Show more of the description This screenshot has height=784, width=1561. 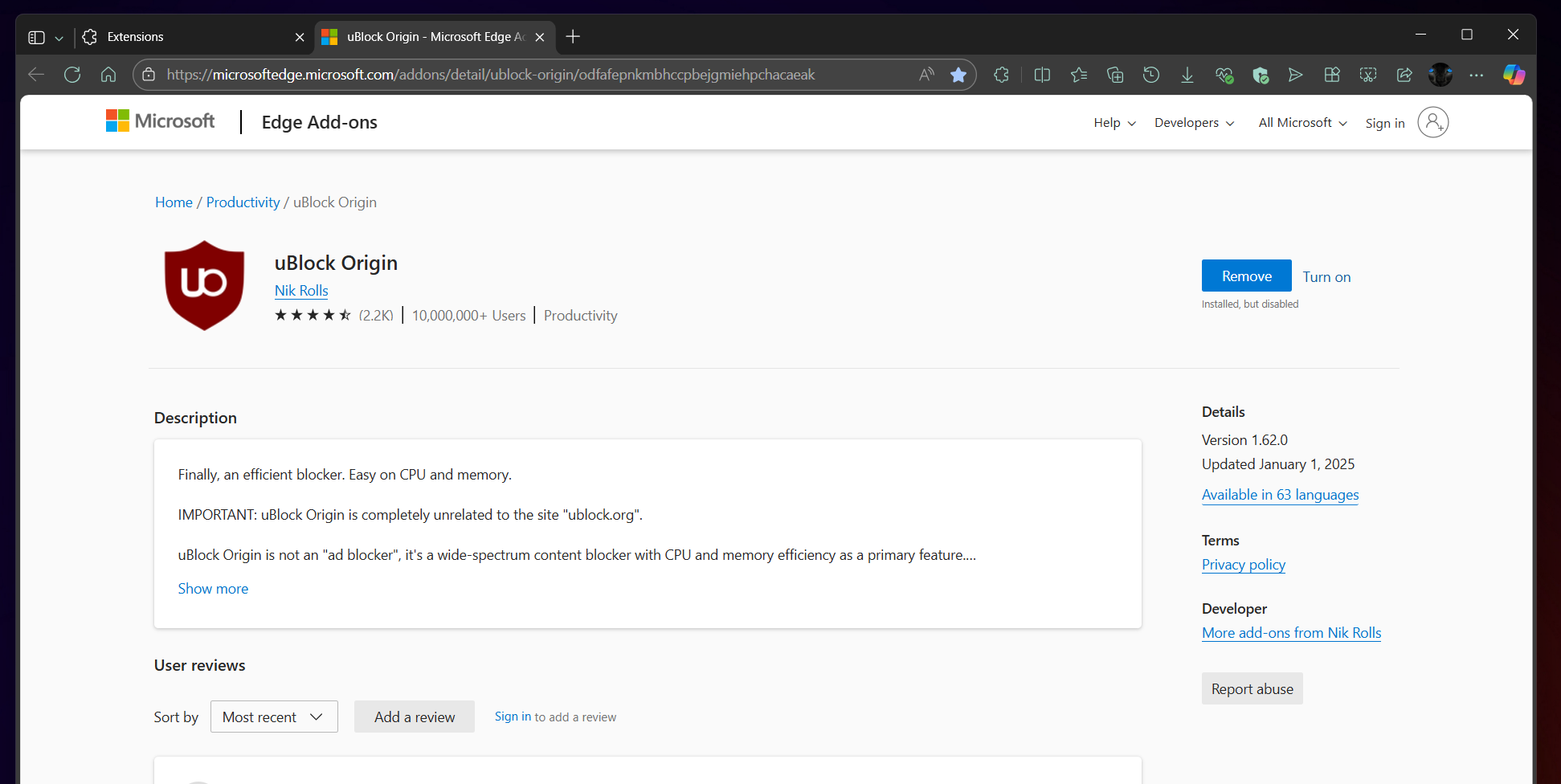pyautogui.click(x=213, y=589)
